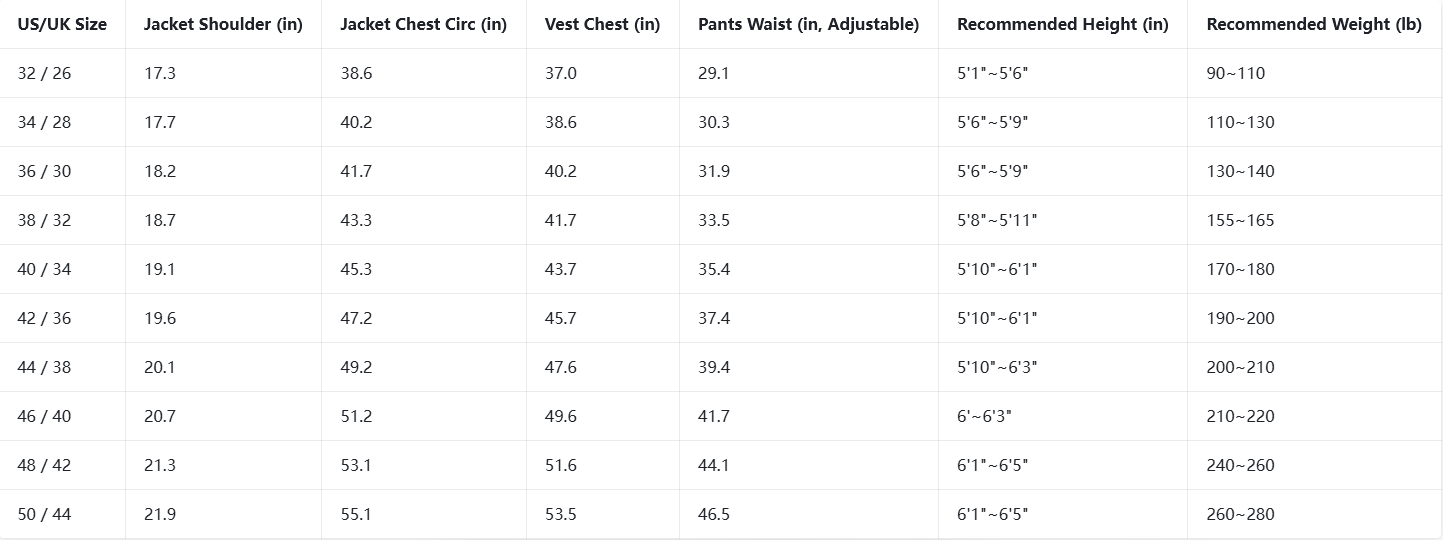The height and width of the screenshot is (540, 1443).
Task: Select the 32 / 26 size cell
Action: [45, 73]
